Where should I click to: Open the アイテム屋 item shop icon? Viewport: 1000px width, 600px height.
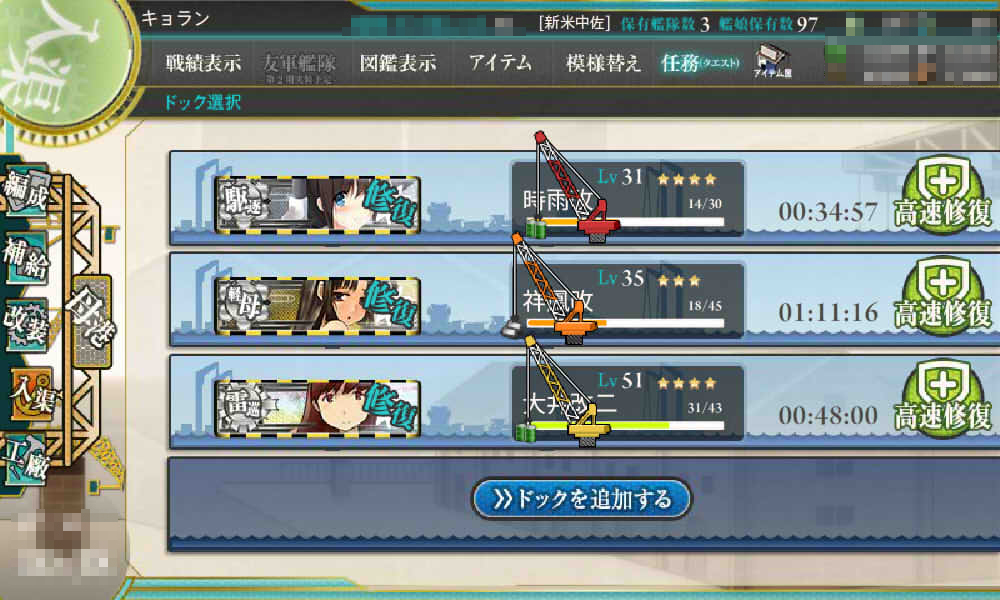pos(772,61)
